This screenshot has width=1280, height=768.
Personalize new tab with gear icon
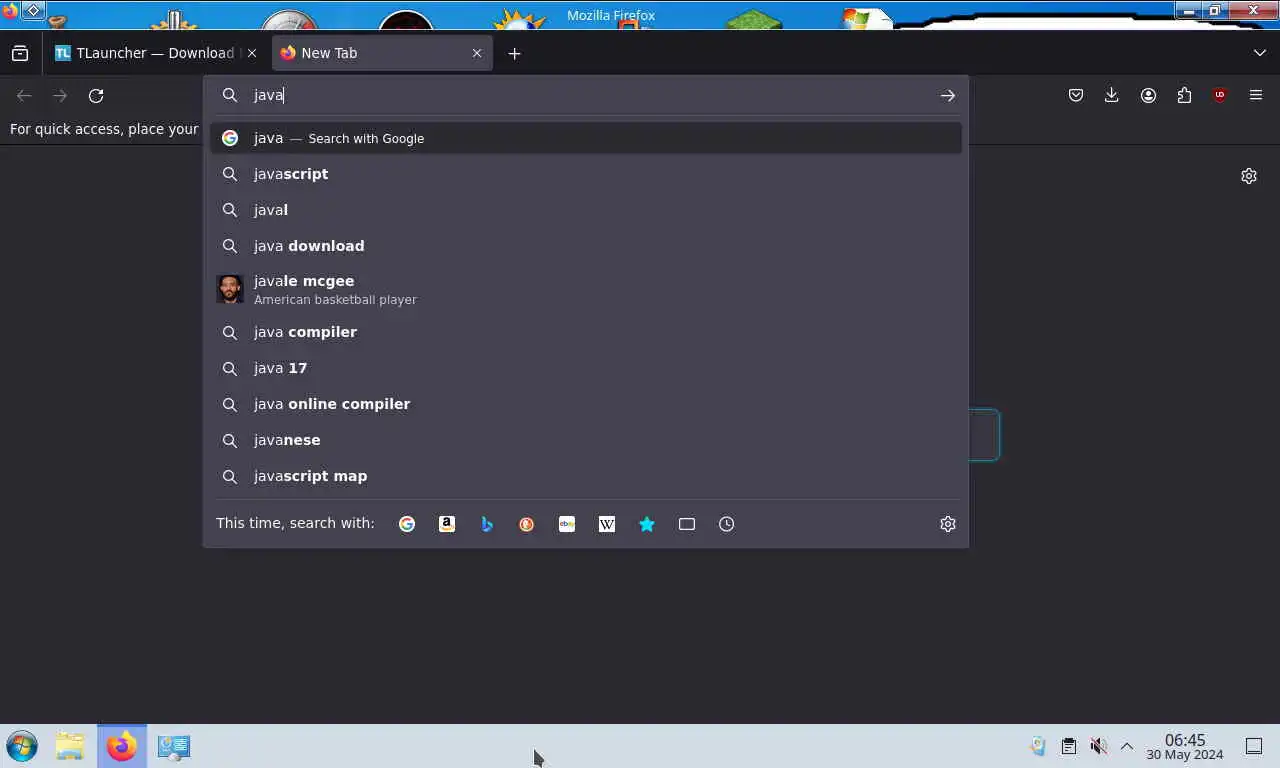(x=1249, y=176)
